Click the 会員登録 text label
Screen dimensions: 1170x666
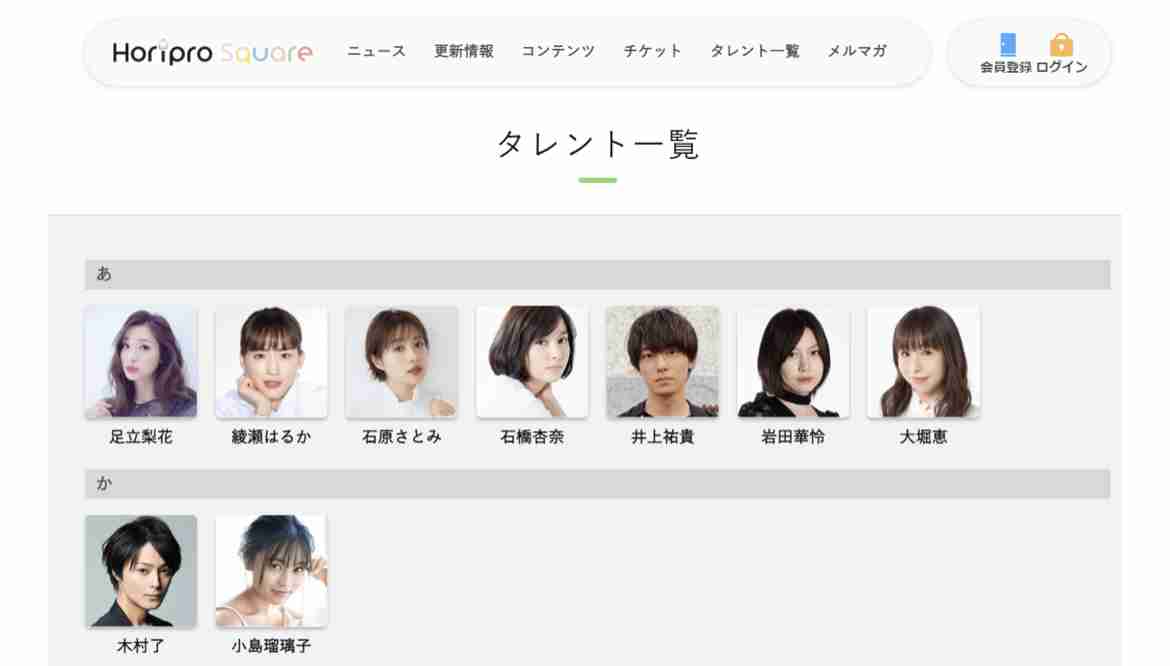[x=1006, y=67]
